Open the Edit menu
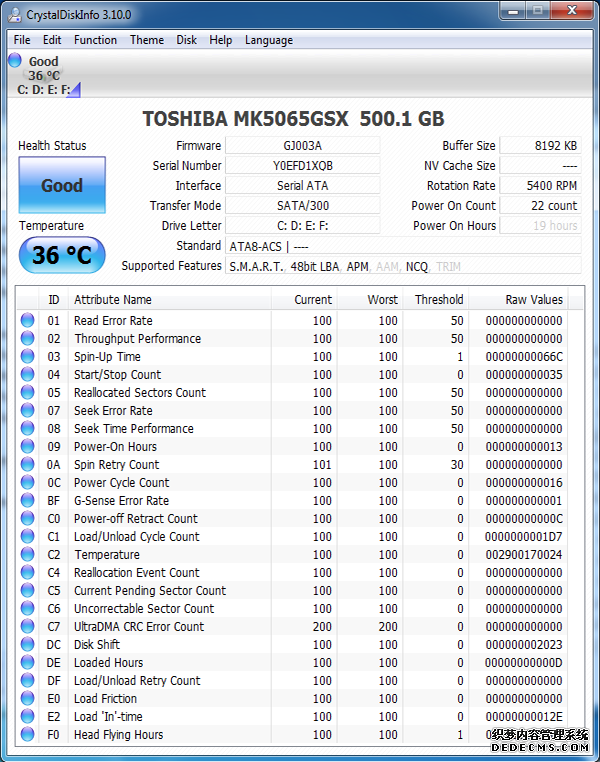This screenshot has height=762, width=600. point(52,40)
